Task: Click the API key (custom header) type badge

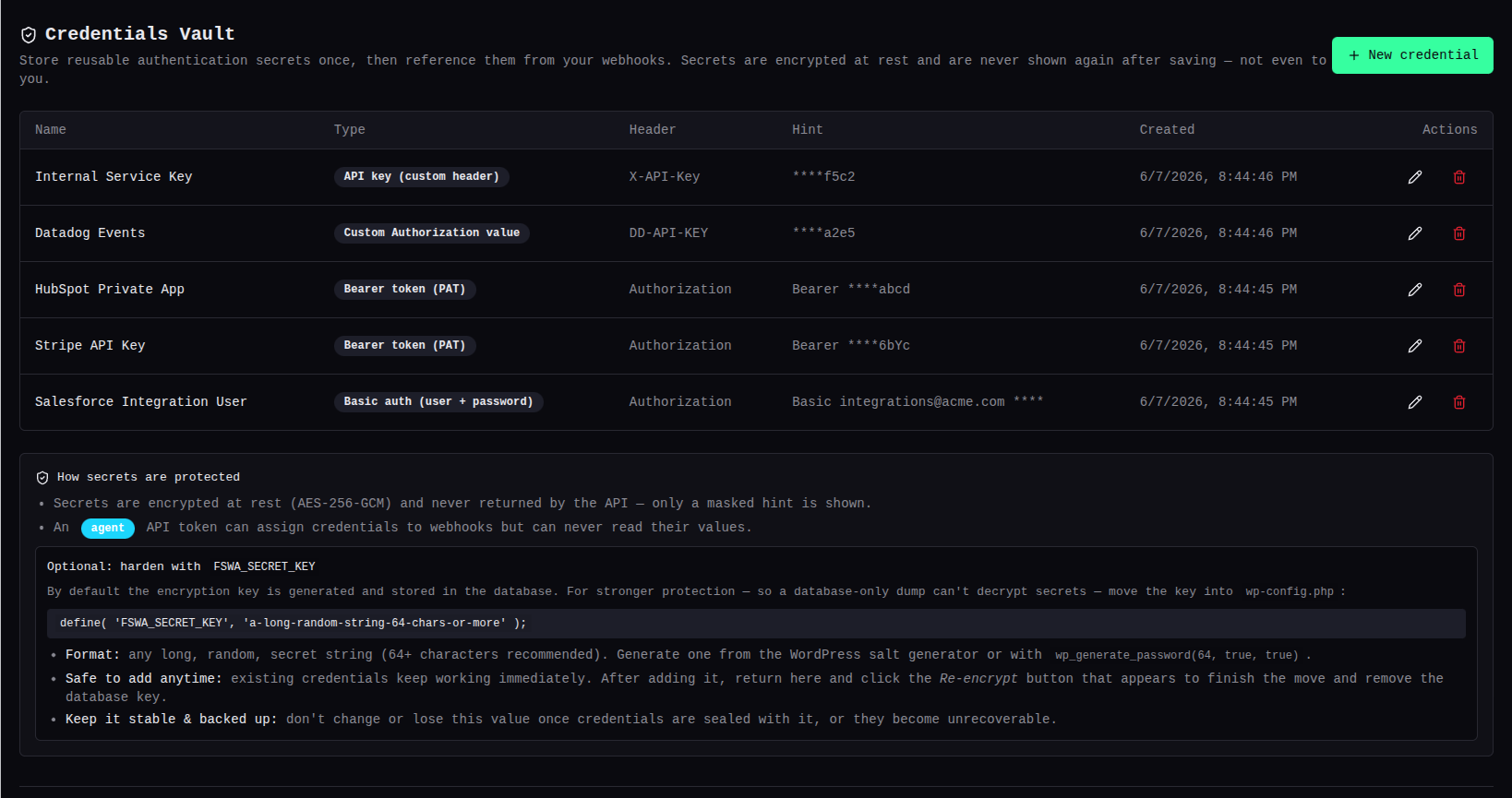Action: coord(422,177)
